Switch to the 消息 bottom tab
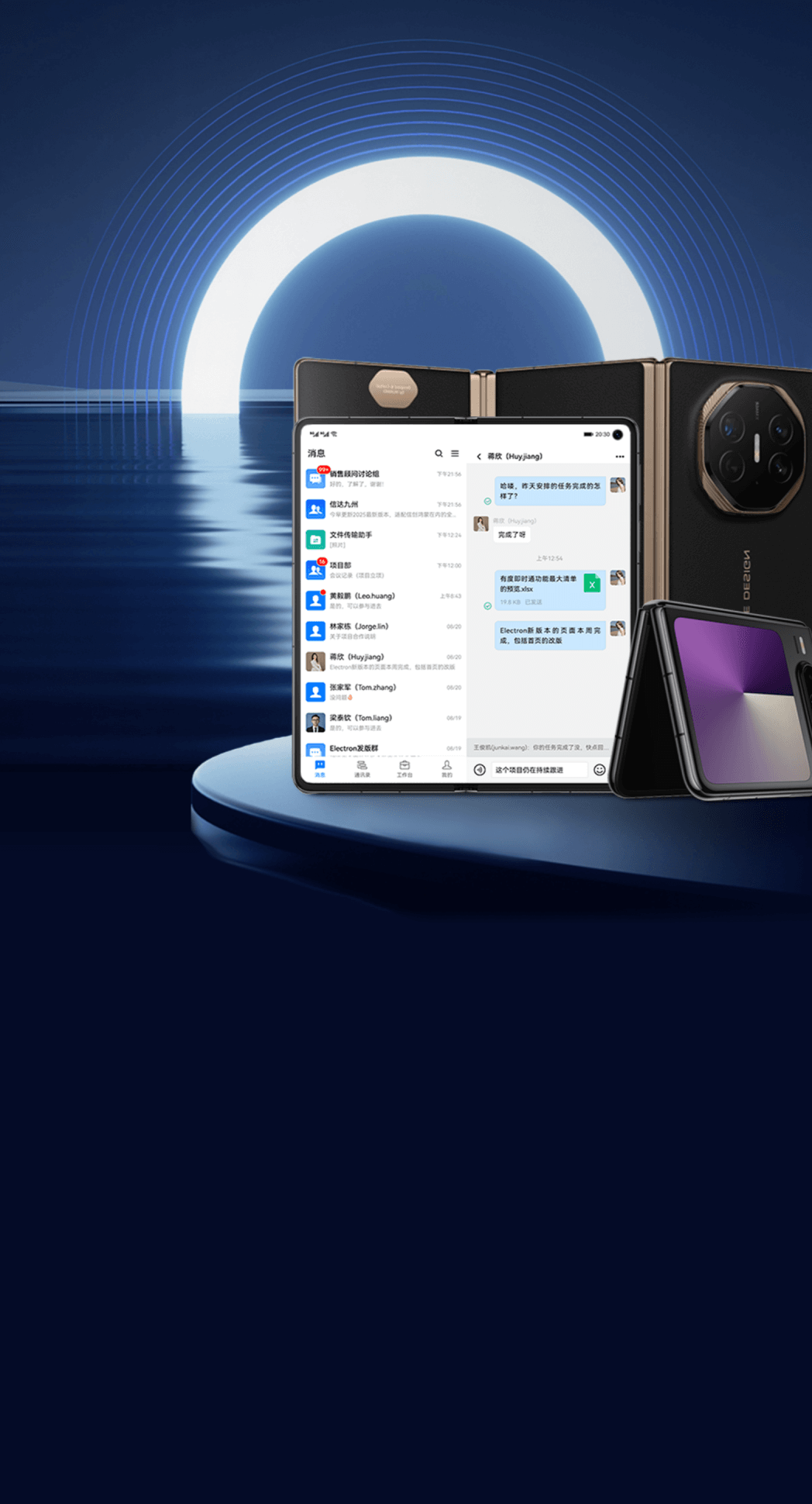The height and width of the screenshot is (1504, 812). pyautogui.click(x=320, y=769)
